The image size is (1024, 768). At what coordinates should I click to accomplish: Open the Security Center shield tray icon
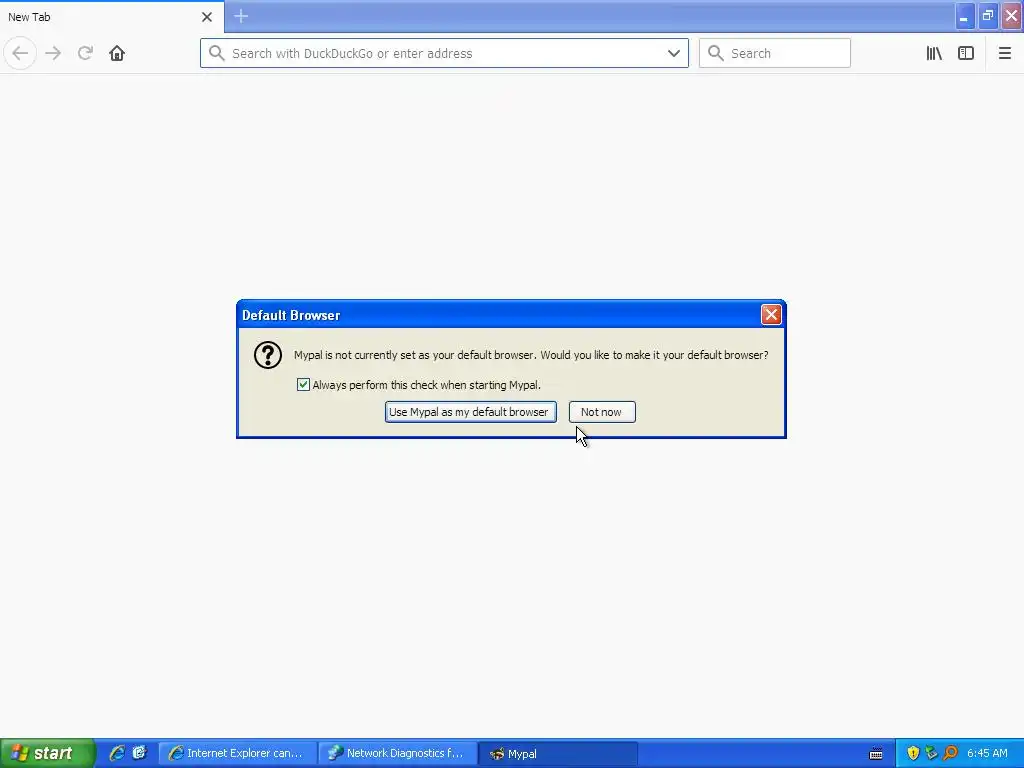(x=913, y=753)
